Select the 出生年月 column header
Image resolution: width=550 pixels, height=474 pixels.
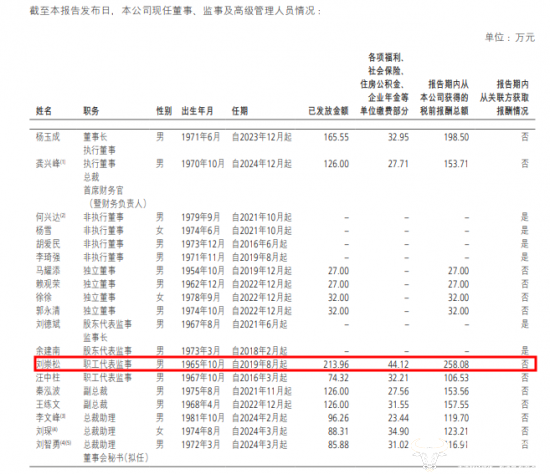click(197, 111)
